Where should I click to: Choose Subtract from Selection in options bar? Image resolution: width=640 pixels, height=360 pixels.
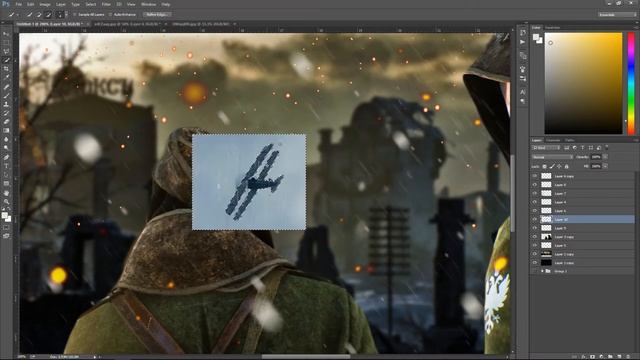click(49, 14)
